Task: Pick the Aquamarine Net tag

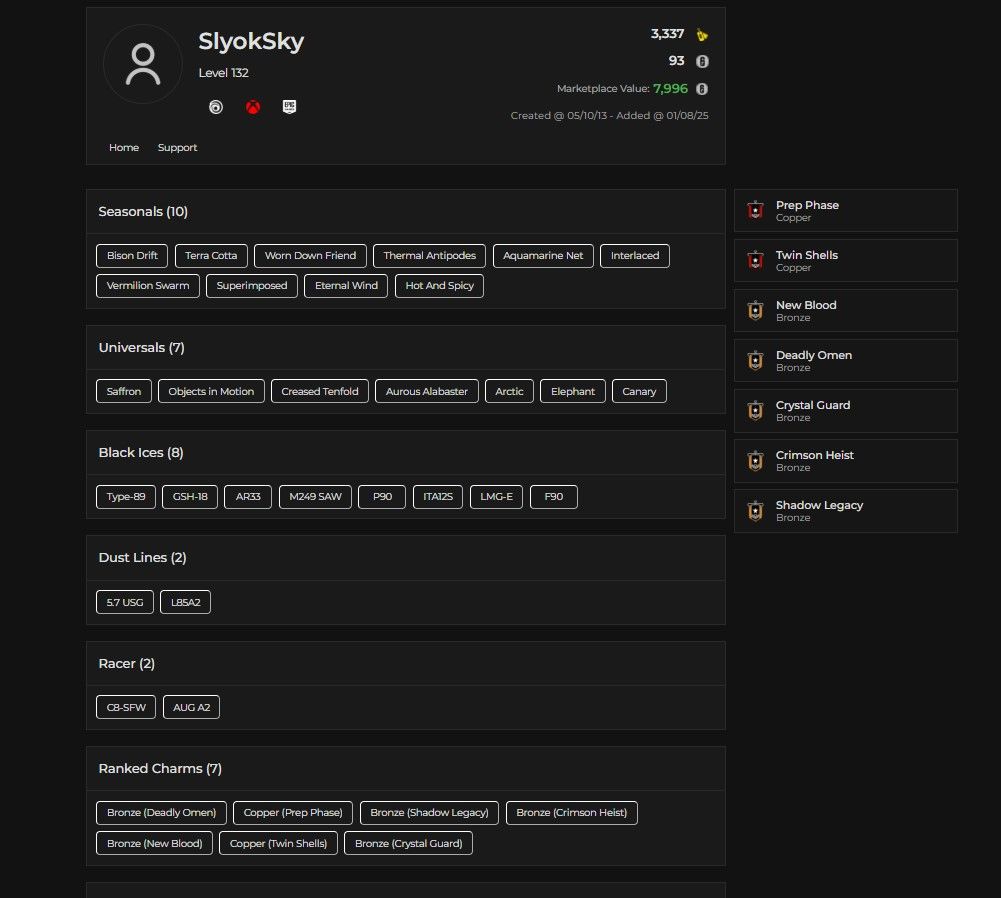Action: pos(543,255)
